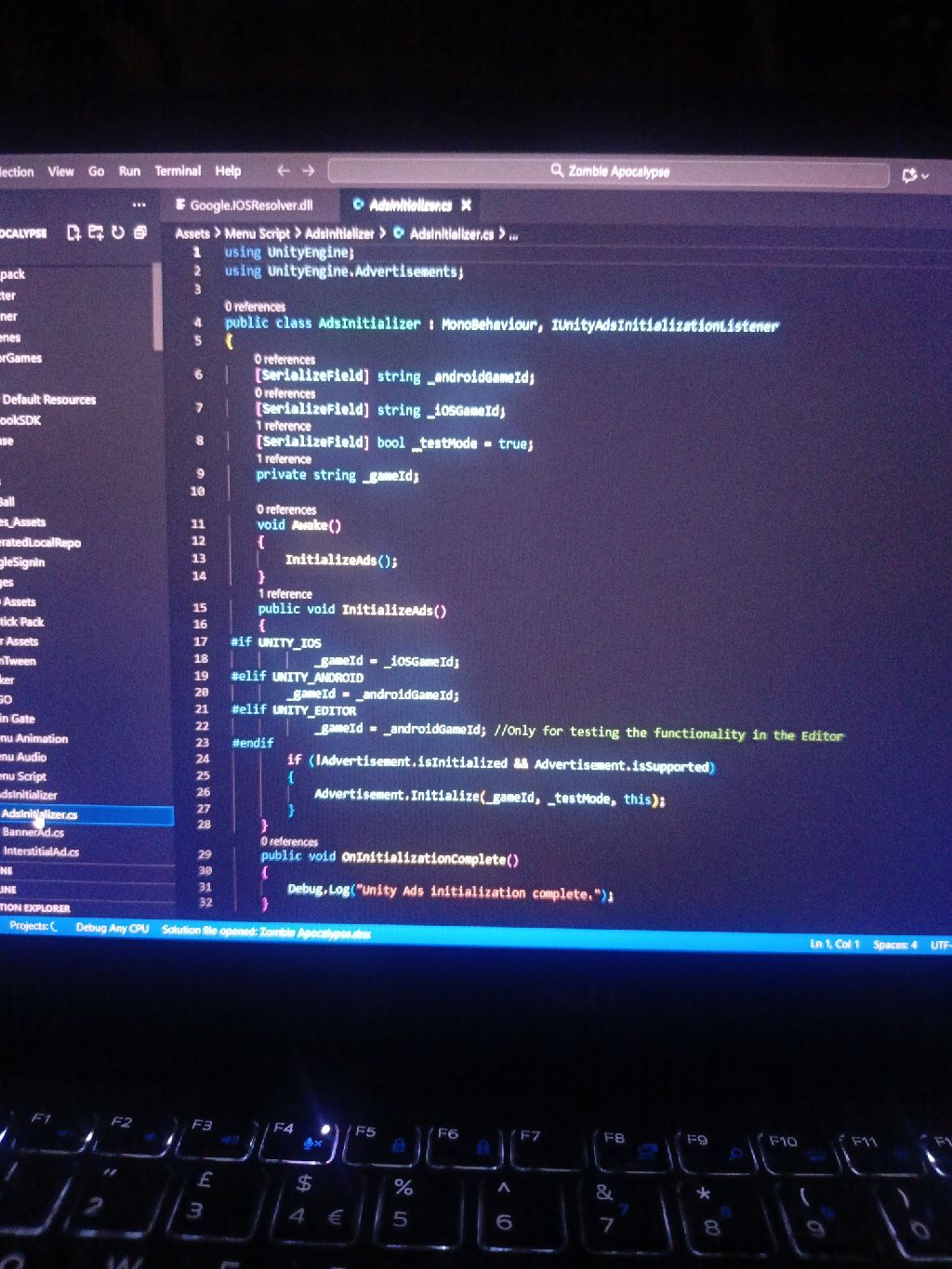Expand the Menu Animation folder
The width and height of the screenshot is (952, 1269).
pyautogui.click(x=34, y=738)
